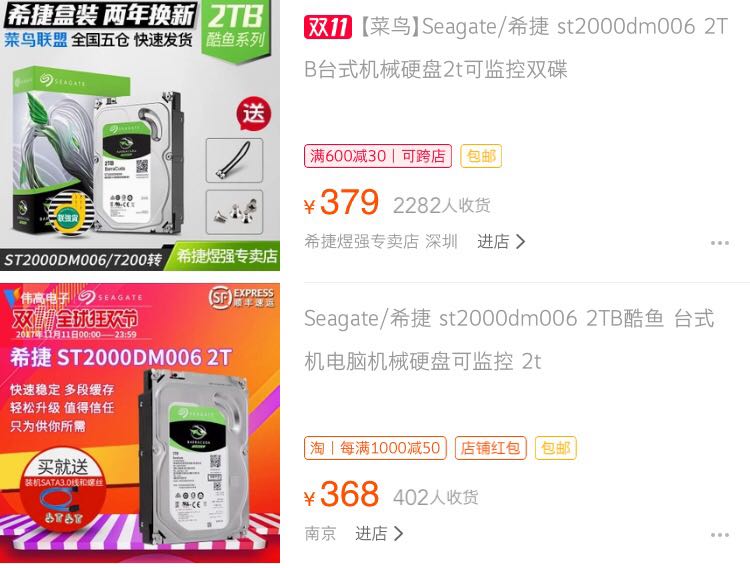
Task: Open the more-options dots on the 379 yuan listing
Action: (719, 243)
